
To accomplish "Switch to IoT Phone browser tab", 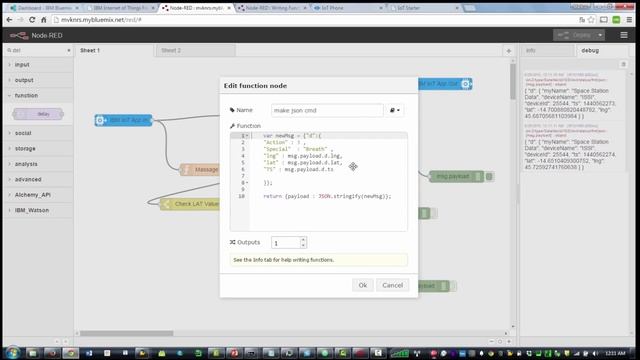I will pyautogui.click(x=348, y=8).
